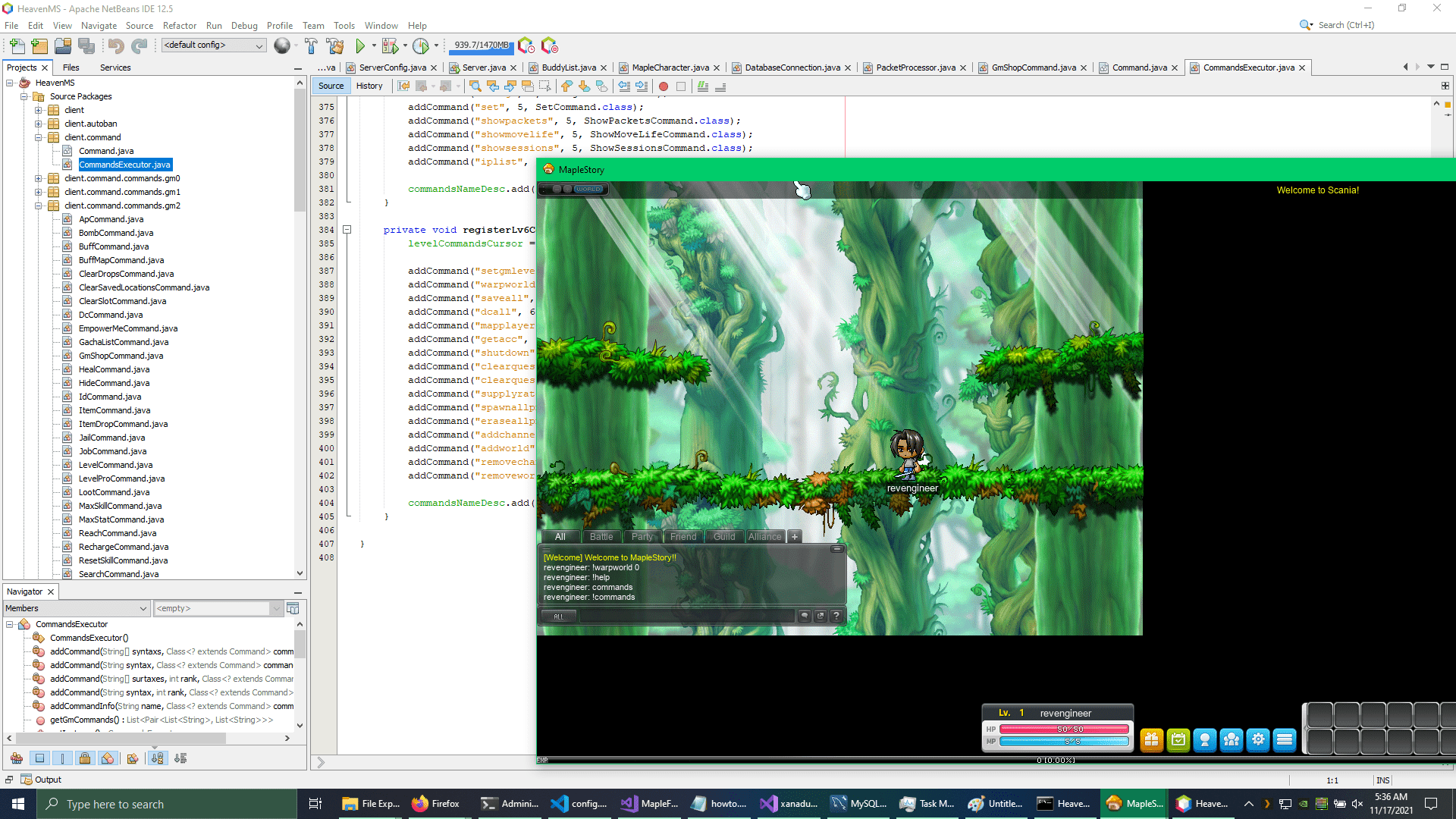The width and height of the screenshot is (1456, 819).
Task: Toggle Show Non-Public Members padlock
Action: tap(85, 758)
